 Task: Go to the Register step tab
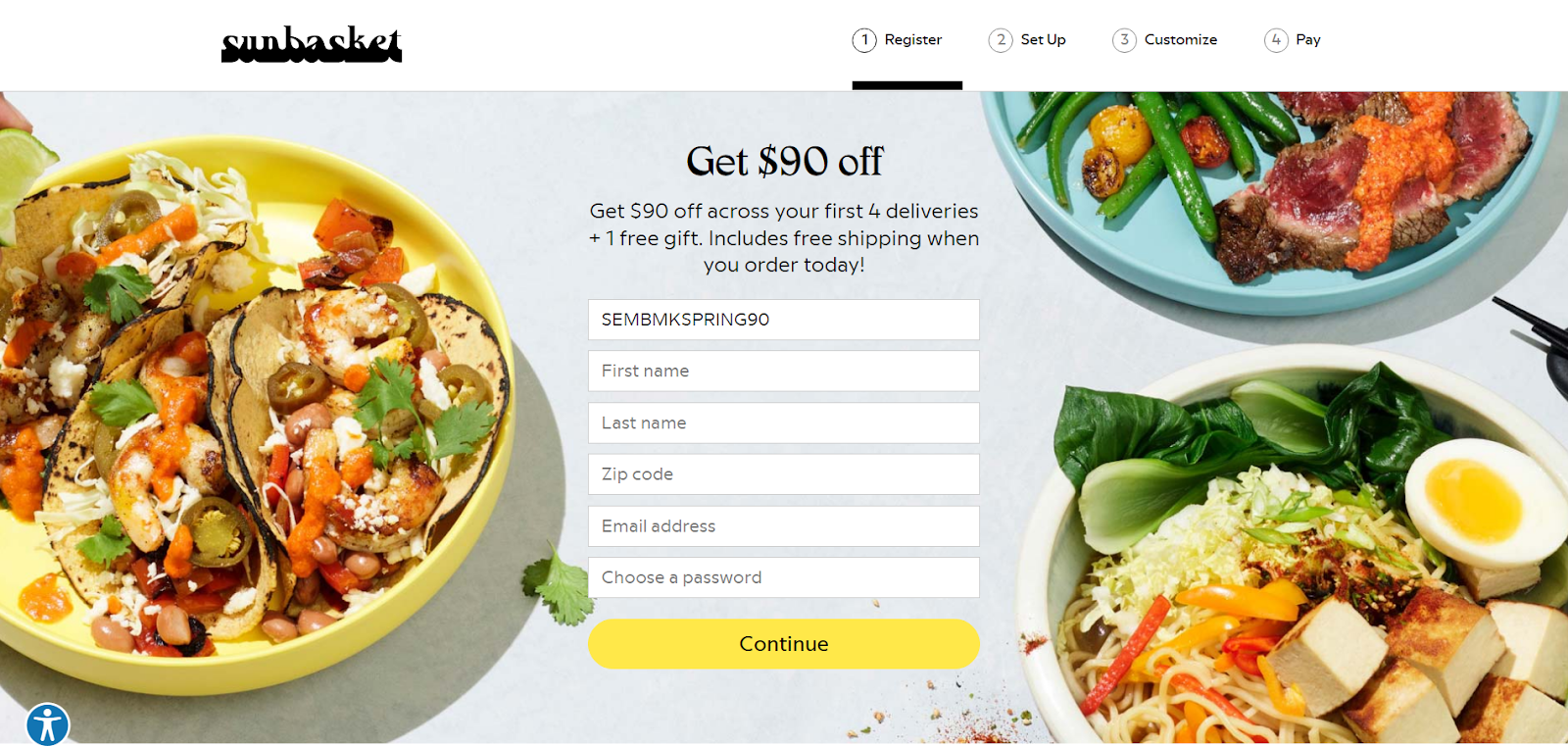point(912,40)
